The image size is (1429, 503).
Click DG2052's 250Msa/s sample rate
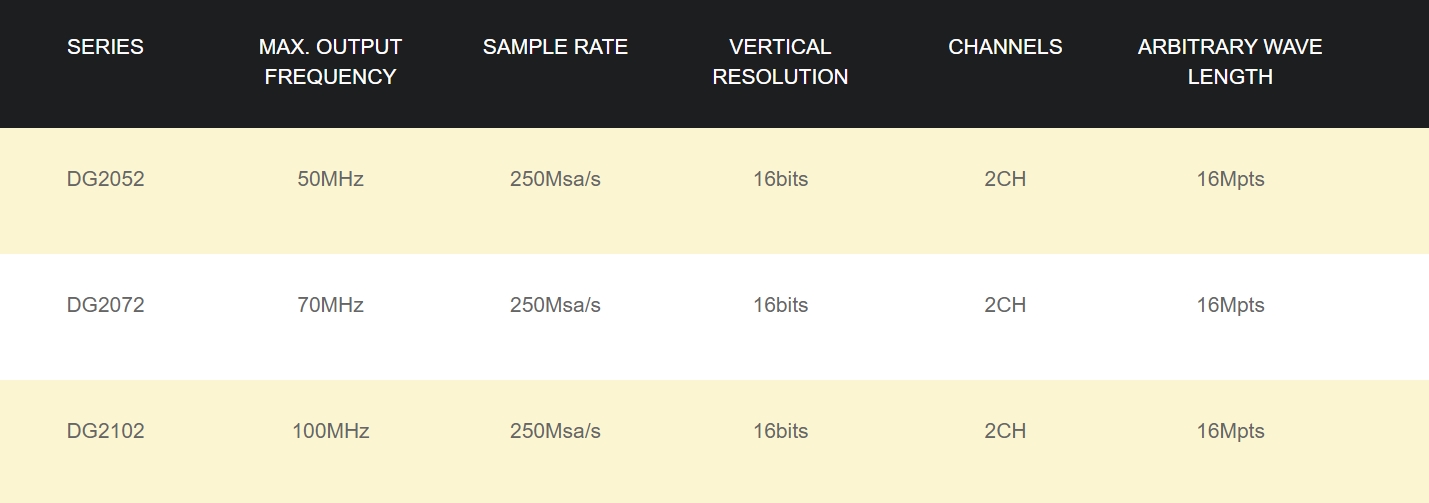pos(555,180)
